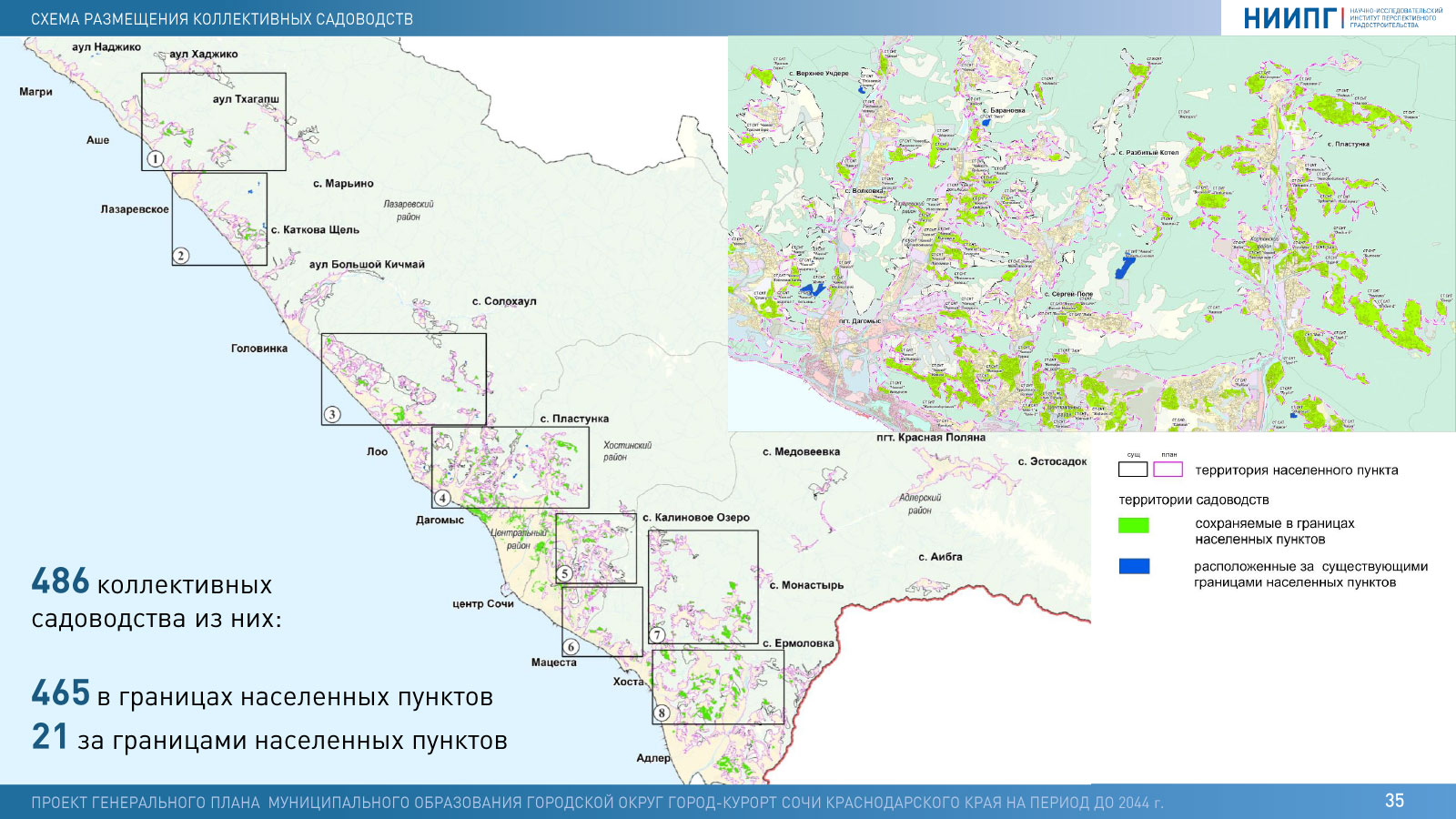Click slide title 'Схема размещения коллективных садоводств'
1456x819 pixels.
click(x=222, y=19)
